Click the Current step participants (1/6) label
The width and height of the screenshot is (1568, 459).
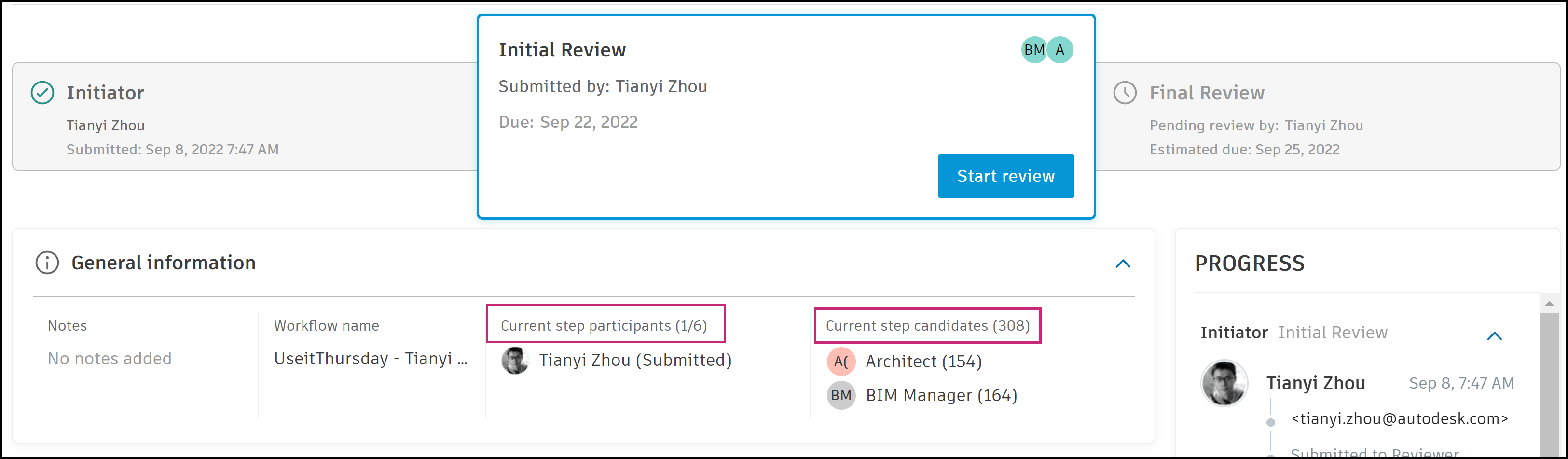point(603,326)
